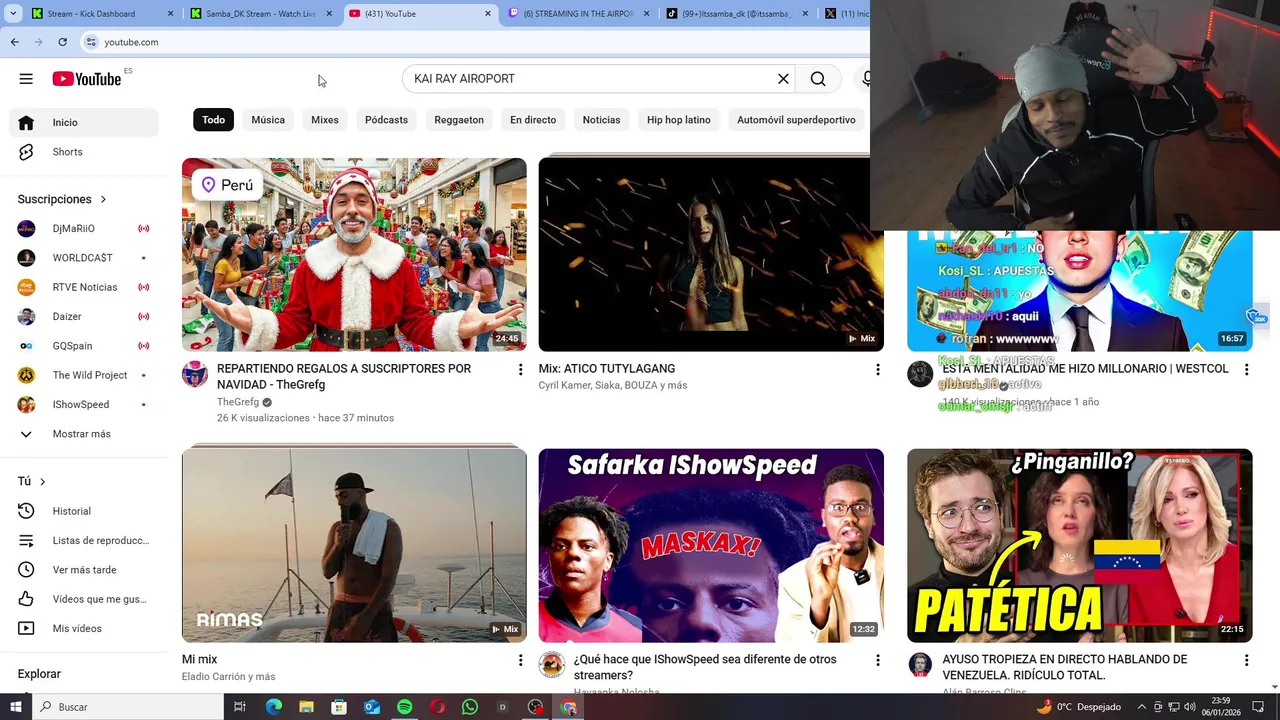Select the Todo filter chip
This screenshot has width=1280, height=720.
(x=214, y=120)
